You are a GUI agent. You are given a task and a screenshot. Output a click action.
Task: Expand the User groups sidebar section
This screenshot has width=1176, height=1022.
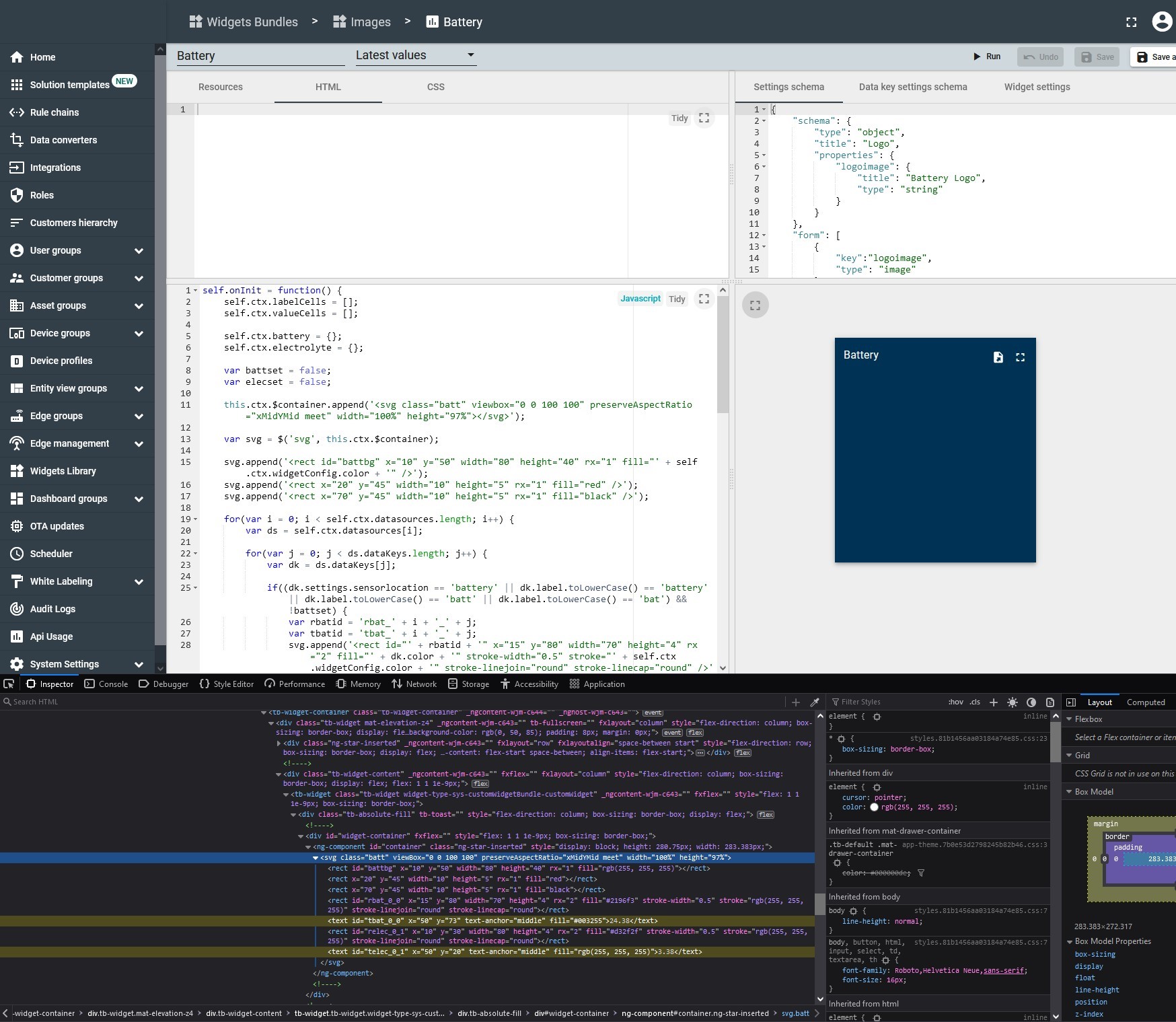(x=139, y=250)
